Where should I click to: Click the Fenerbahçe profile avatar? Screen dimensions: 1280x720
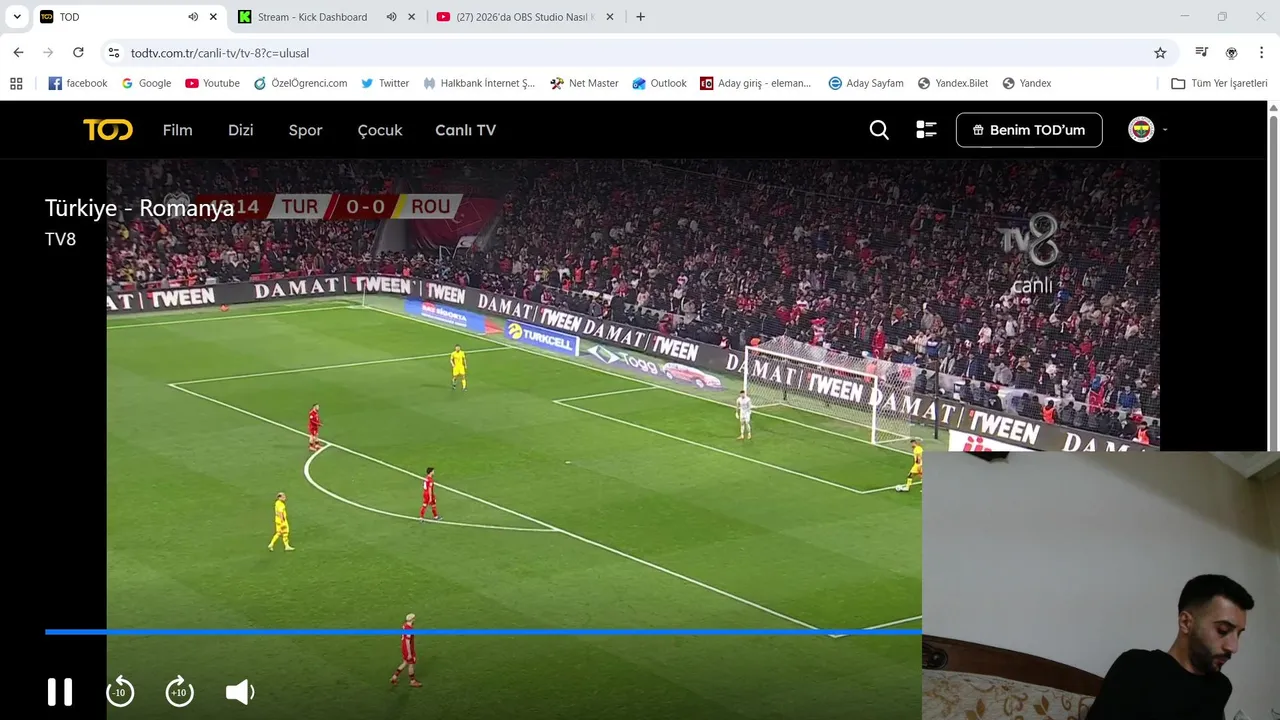pyautogui.click(x=1141, y=129)
